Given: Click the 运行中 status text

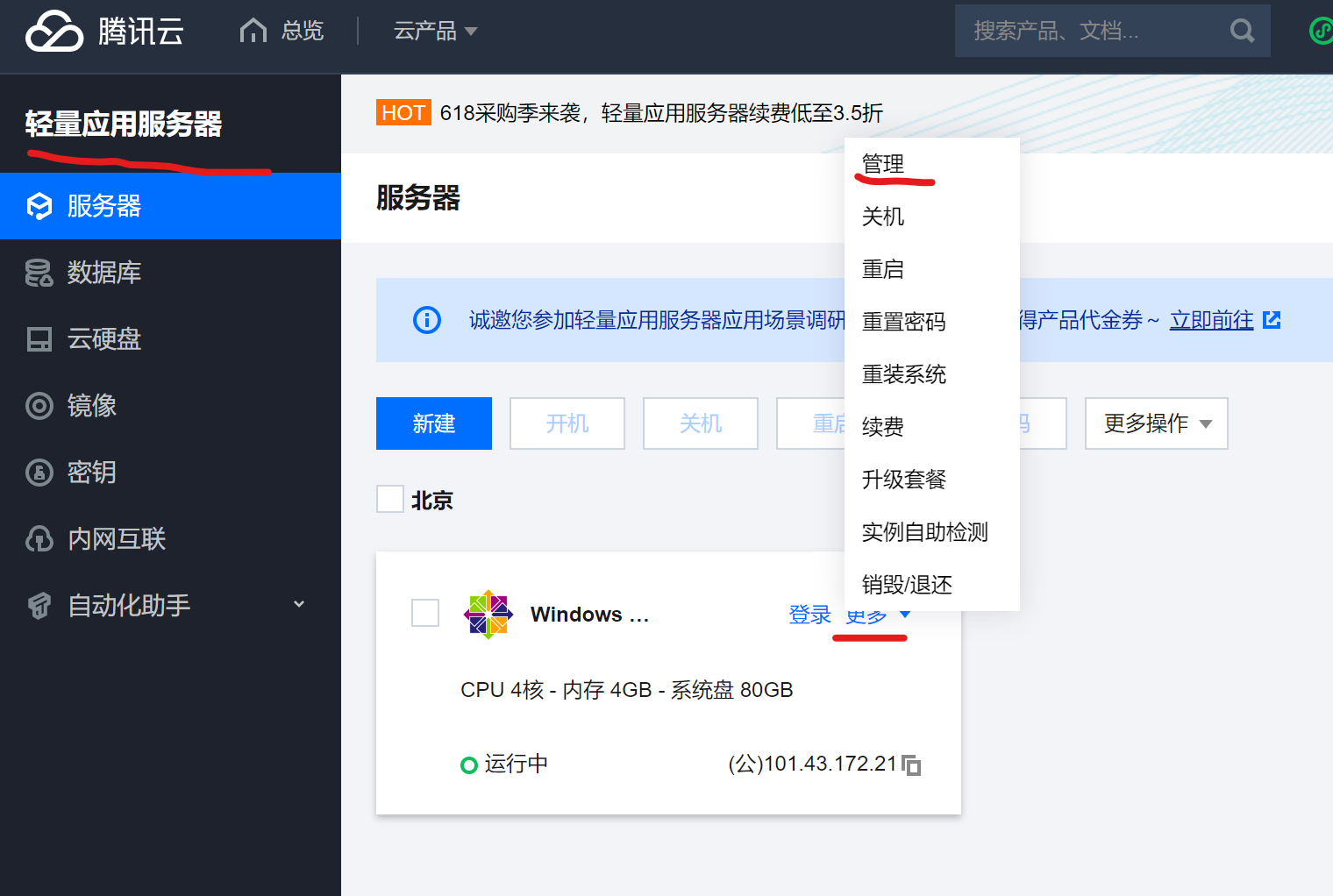Looking at the screenshot, I should coord(517,764).
